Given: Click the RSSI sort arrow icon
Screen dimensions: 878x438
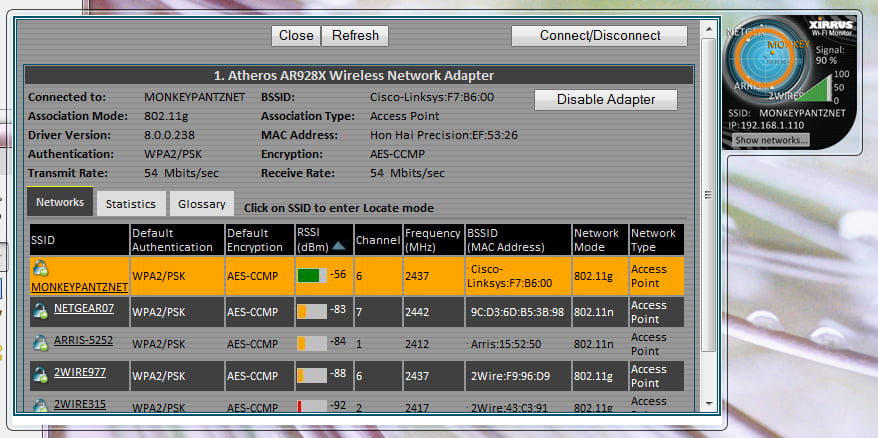Looking at the screenshot, I should click(x=338, y=245).
